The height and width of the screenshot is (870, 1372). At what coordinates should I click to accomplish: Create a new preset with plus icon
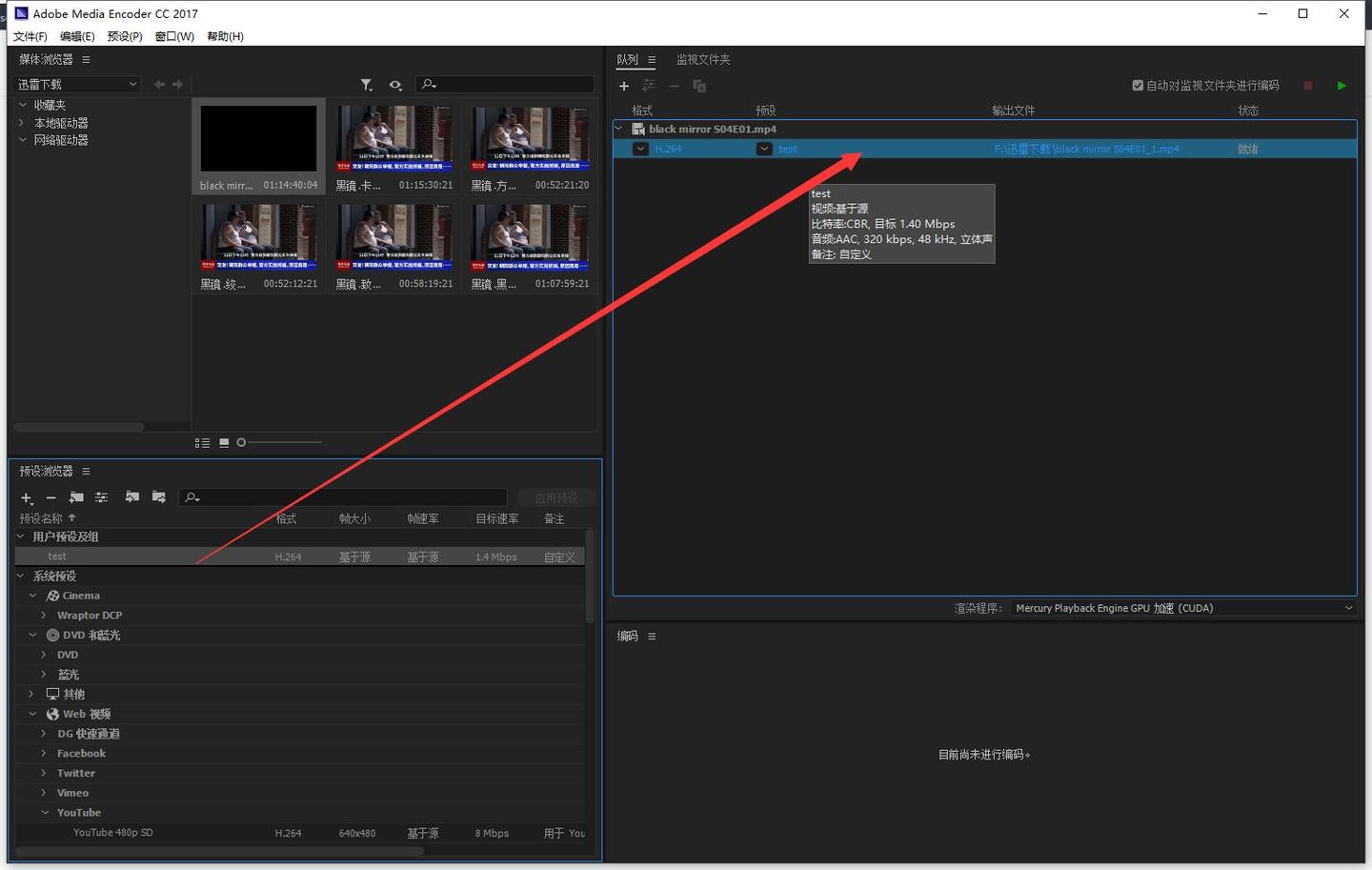tap(26, 497)
